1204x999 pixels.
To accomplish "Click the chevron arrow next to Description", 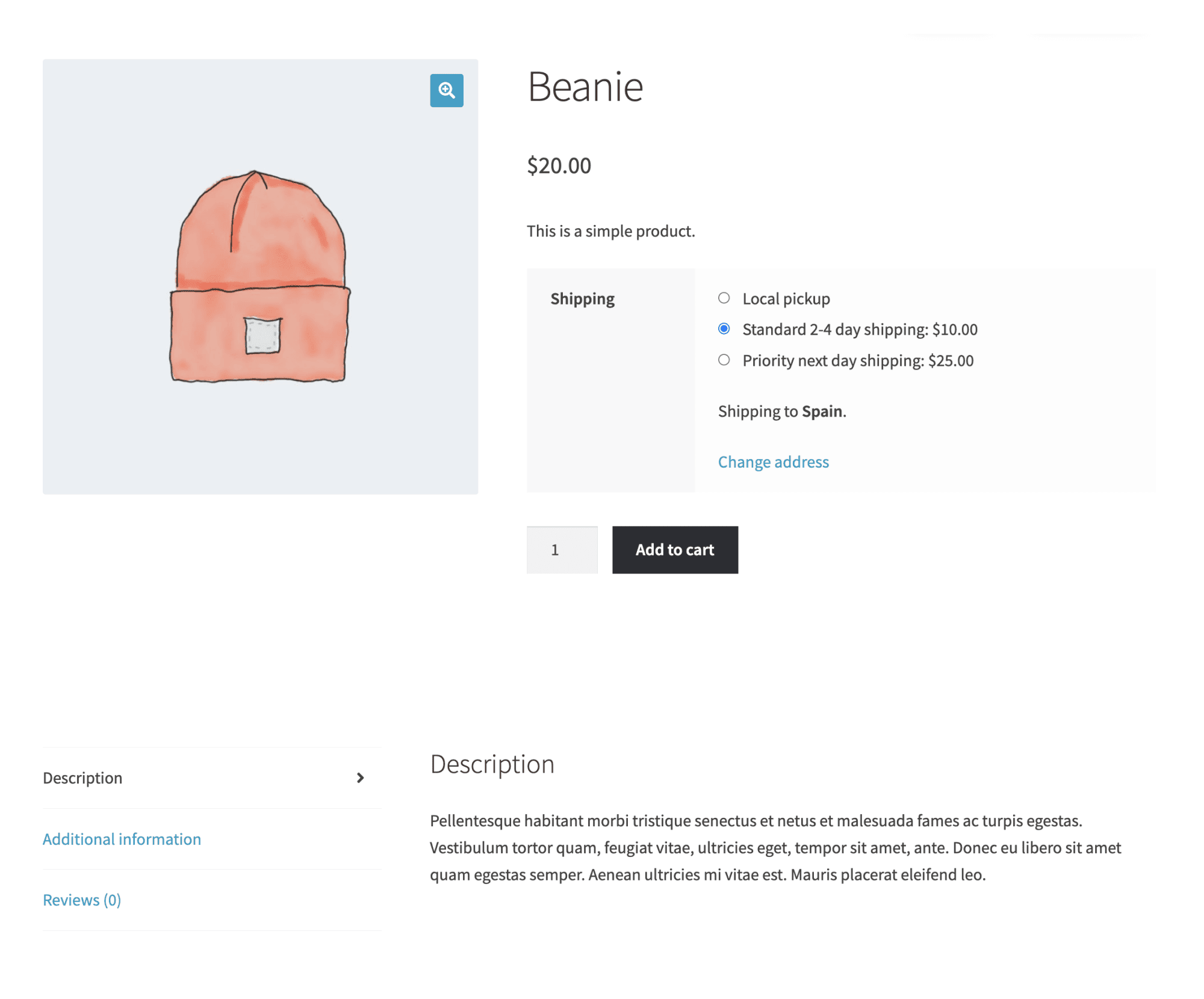I will pyautogui.click(x=360, y=778).
